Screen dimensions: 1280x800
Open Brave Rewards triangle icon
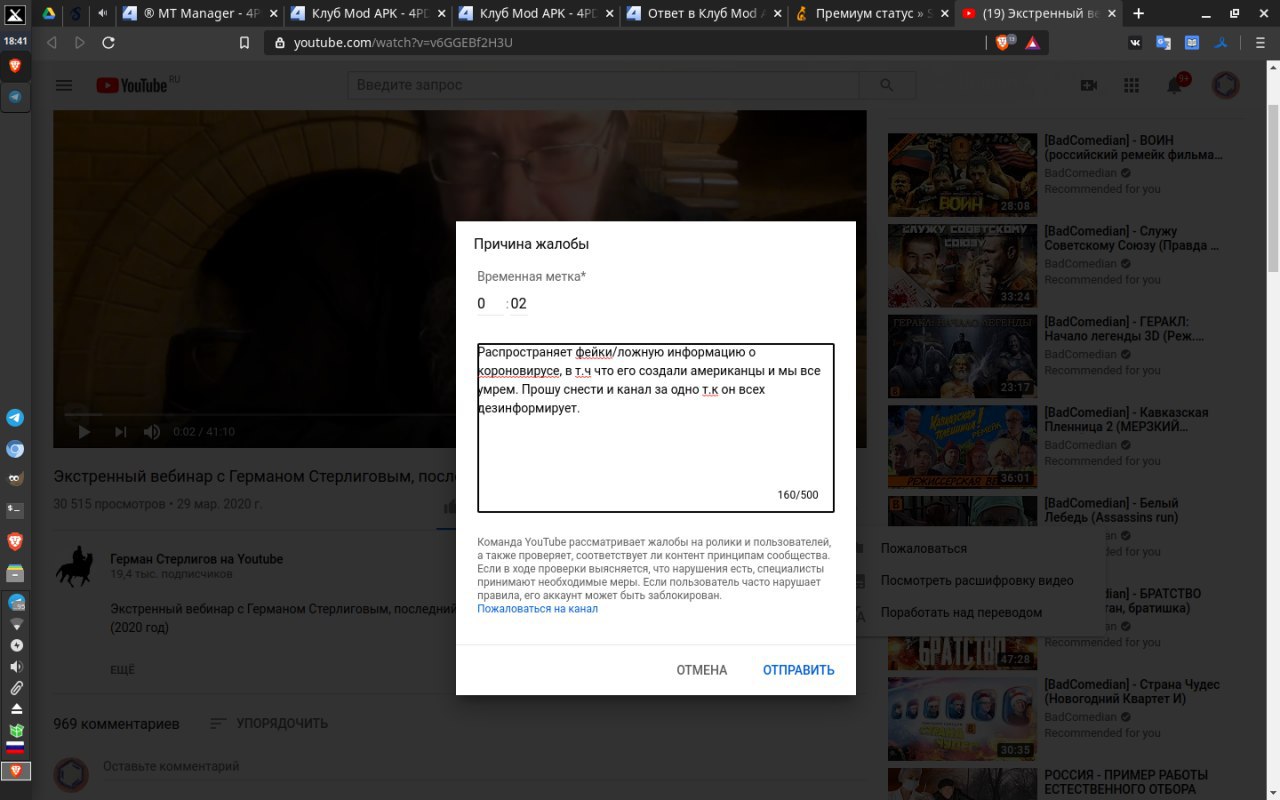coord(1032,43)
